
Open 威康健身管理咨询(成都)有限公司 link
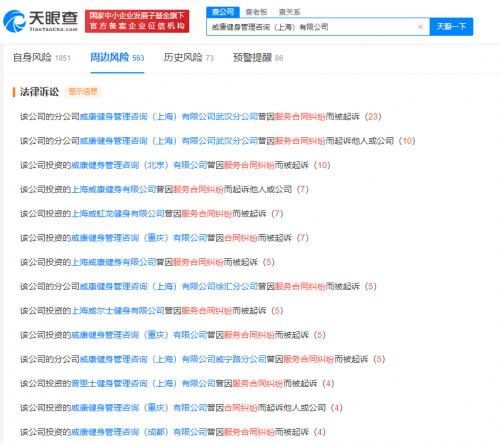[x=139, y=432]
